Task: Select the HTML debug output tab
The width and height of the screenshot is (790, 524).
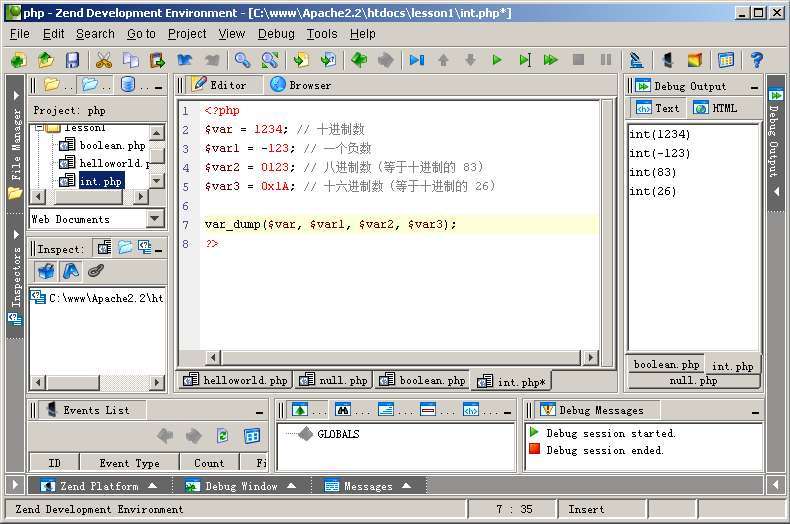Action: pos(715,108)
